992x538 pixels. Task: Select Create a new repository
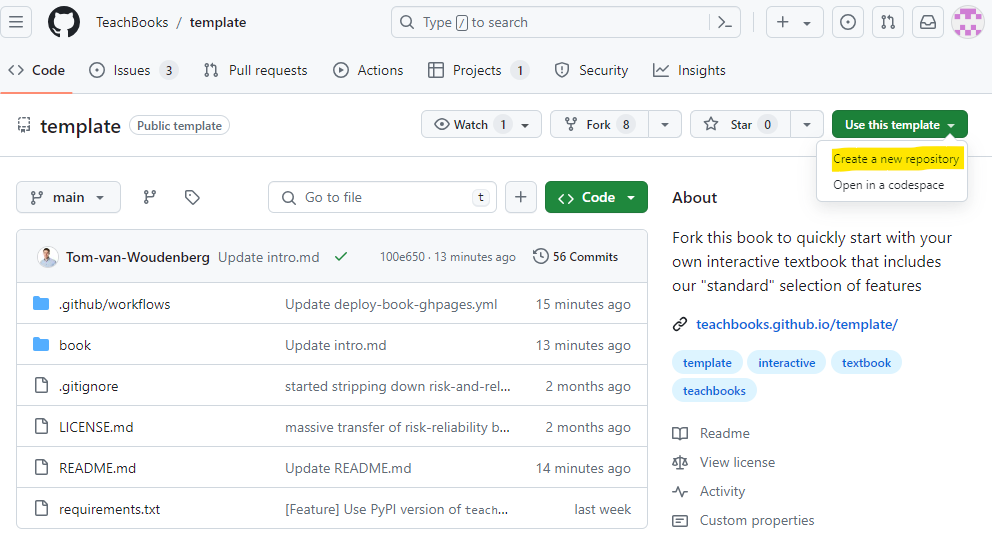click(896, 159)
